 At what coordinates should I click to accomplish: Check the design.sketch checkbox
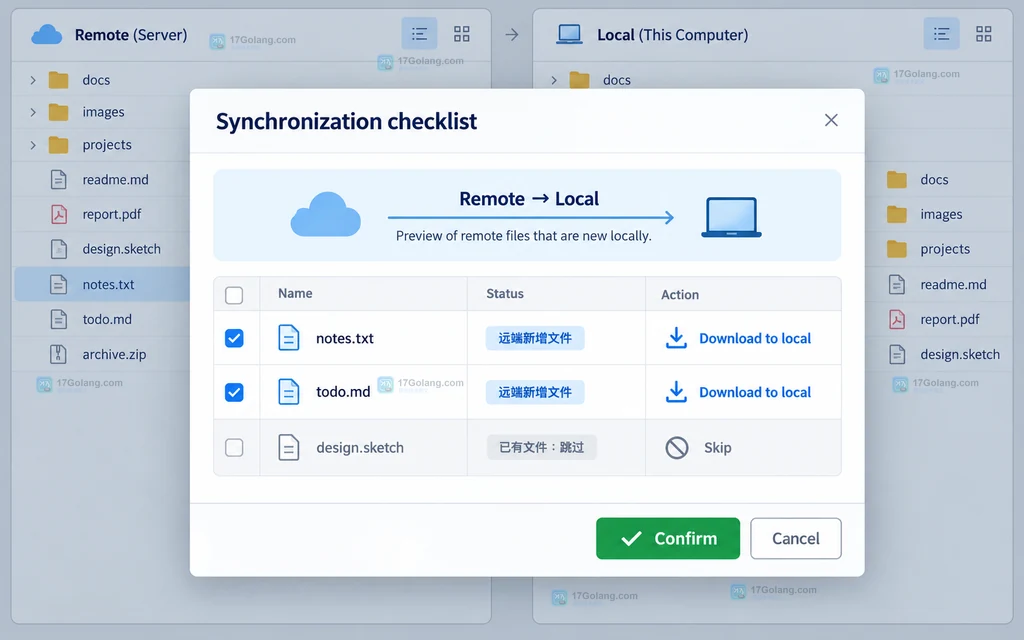tap(234, 447)
